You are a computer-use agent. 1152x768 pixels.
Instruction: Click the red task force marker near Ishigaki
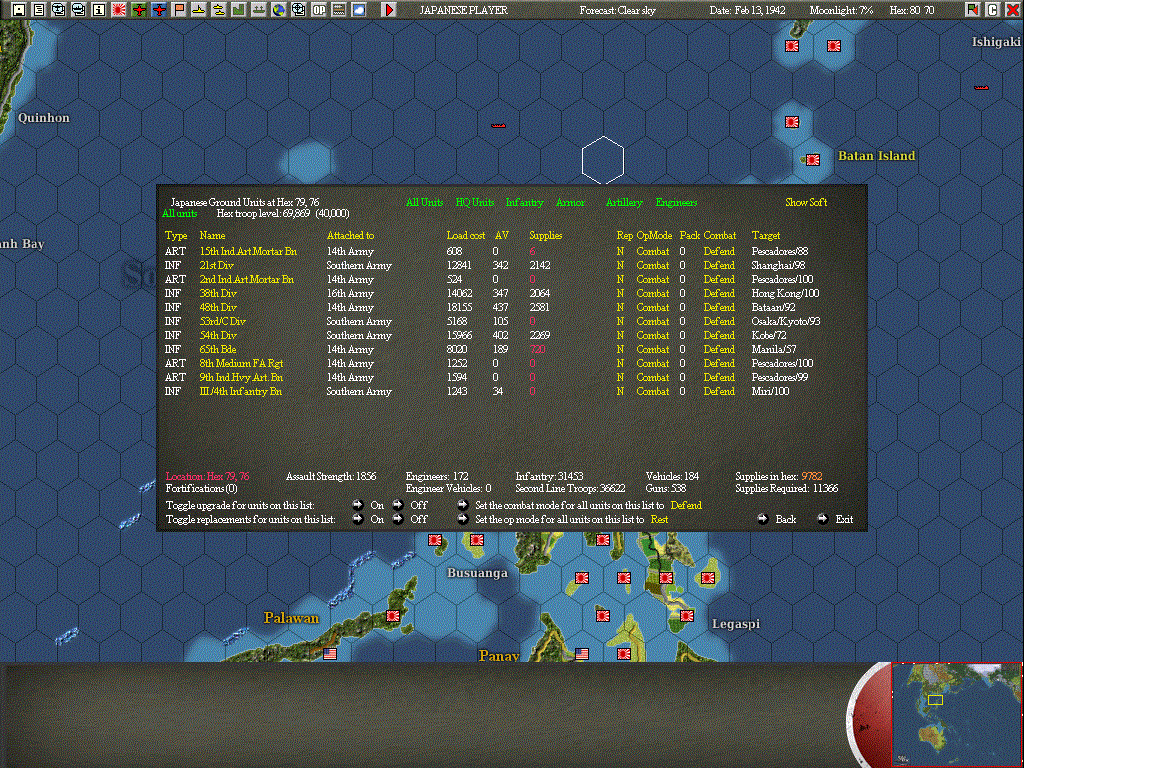click(981, 87)
